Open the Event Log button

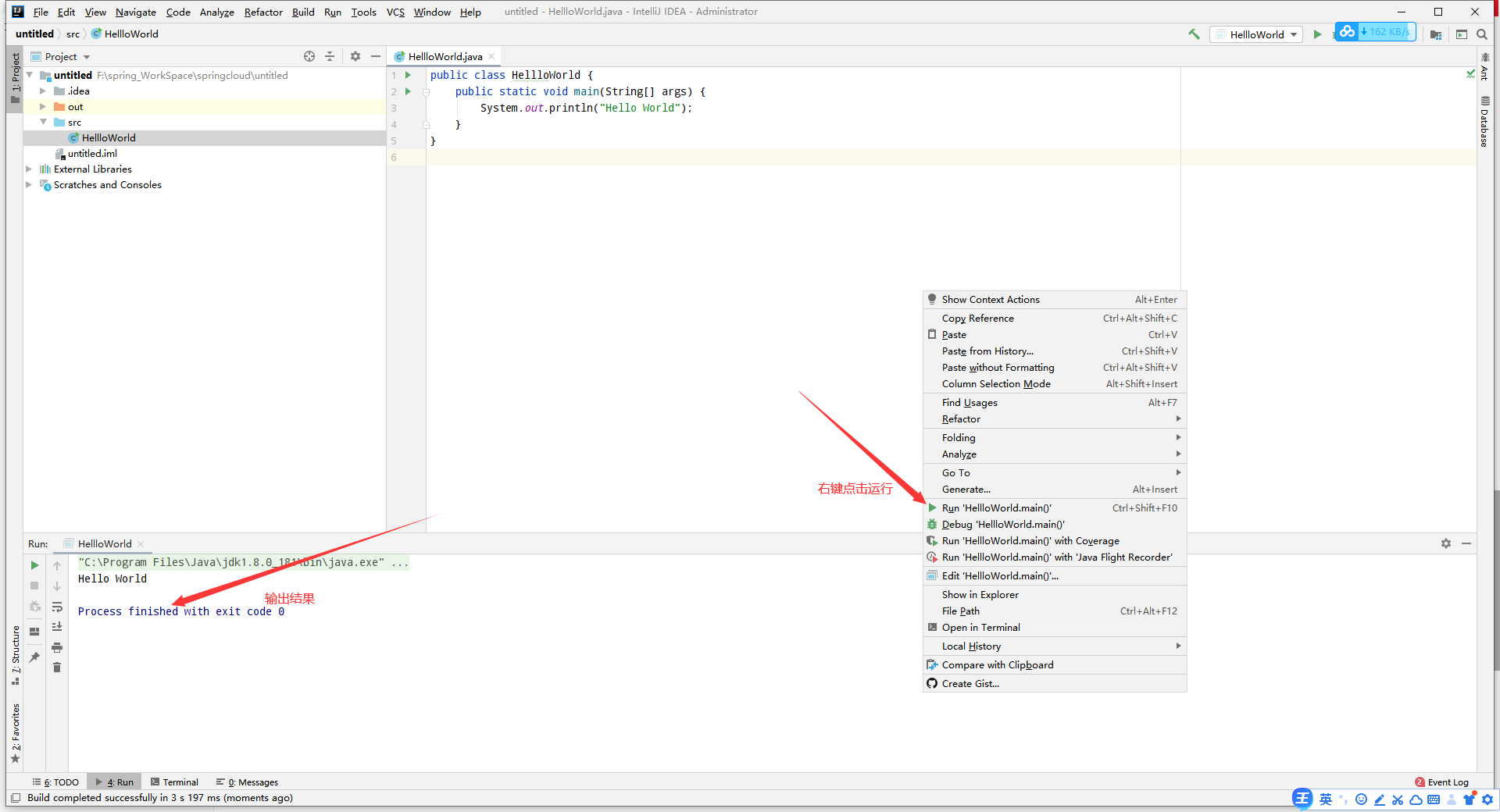coord(1441,782)
